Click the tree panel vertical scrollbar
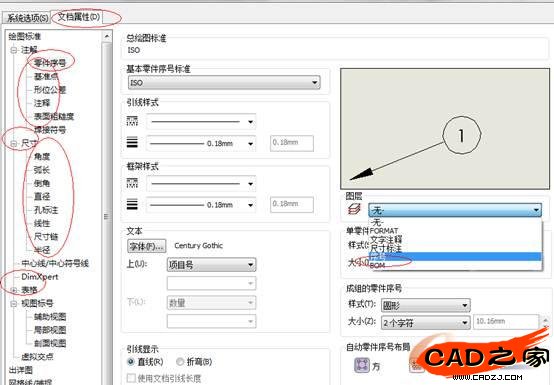The image size is (554, 385). [x=107, y=212]
